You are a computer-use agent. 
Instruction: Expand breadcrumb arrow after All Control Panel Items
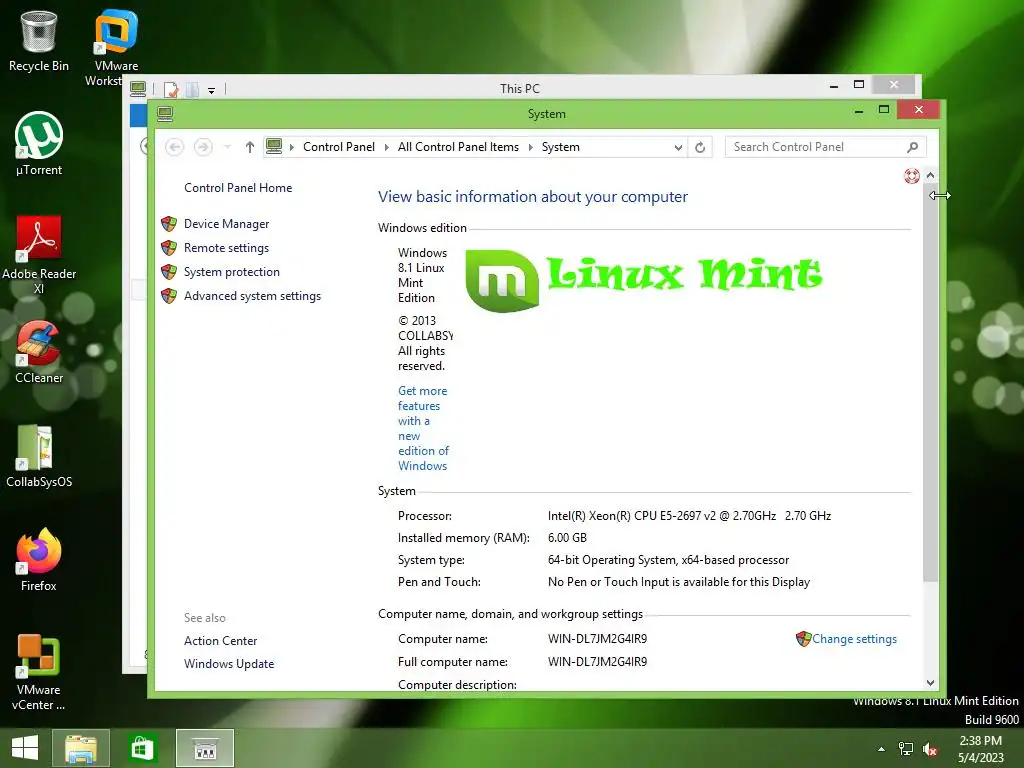tap(530, 147)
